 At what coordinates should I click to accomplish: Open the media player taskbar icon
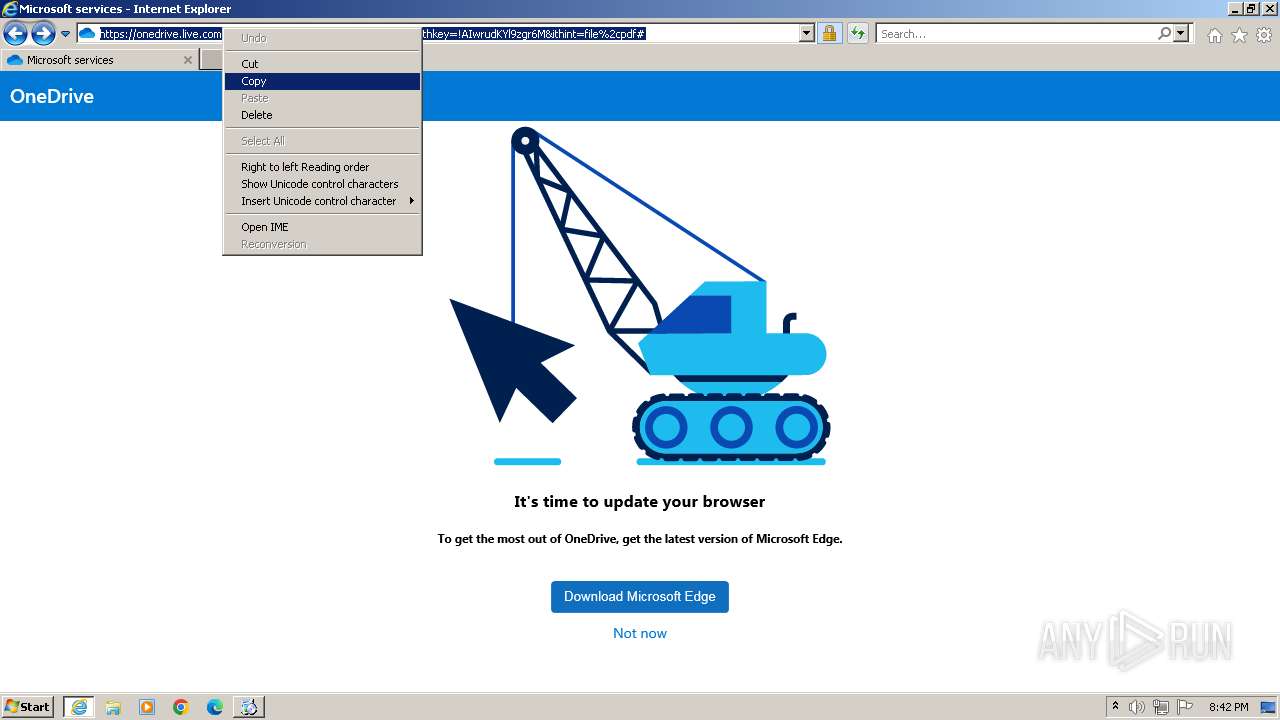point(147,707)
